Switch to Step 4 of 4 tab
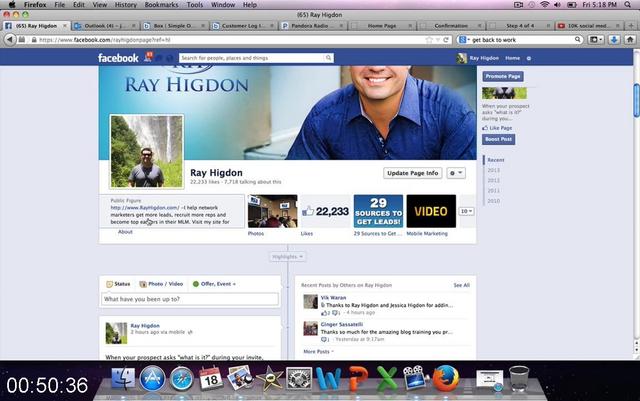Screen dimensions: 640x401 coord(520,26)
